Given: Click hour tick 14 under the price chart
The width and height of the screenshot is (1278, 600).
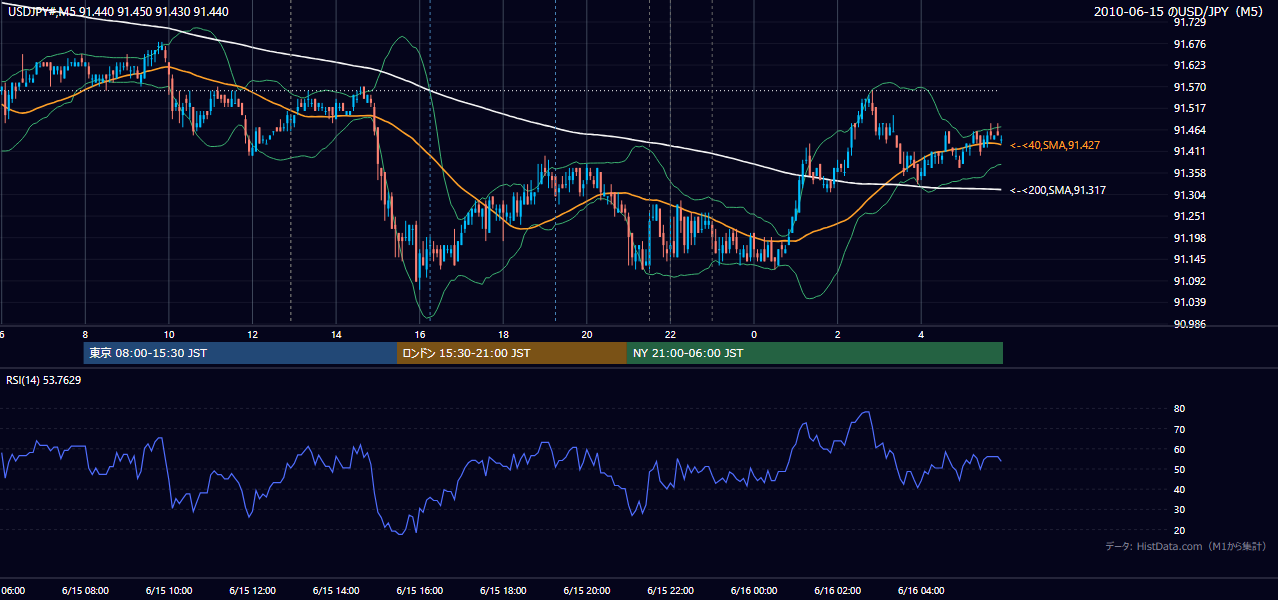Looking at the screenshot, I should pos(336,334).
